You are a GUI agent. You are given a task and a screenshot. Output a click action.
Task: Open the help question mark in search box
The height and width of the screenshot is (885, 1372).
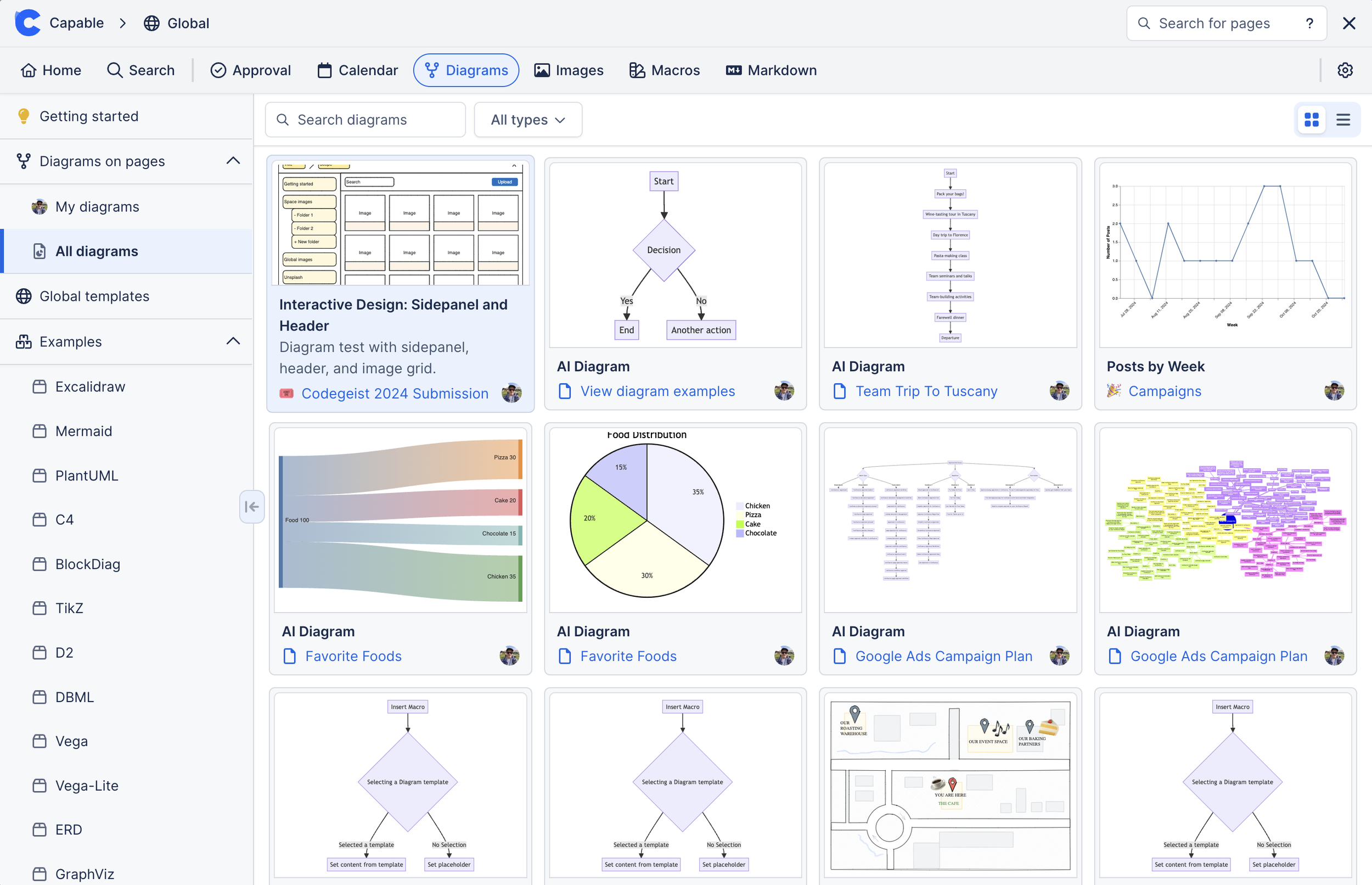click(x=1309, y=23)
